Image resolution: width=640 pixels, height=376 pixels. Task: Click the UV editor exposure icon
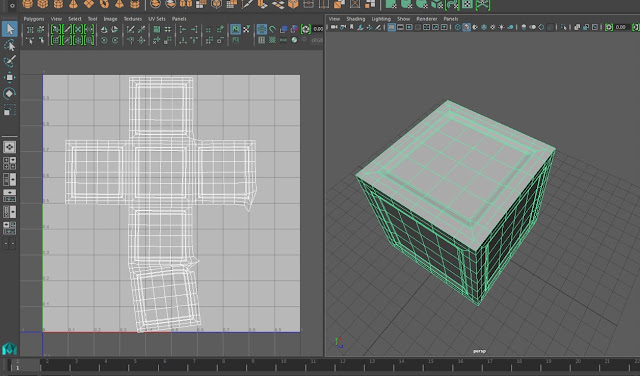(306, 29)
